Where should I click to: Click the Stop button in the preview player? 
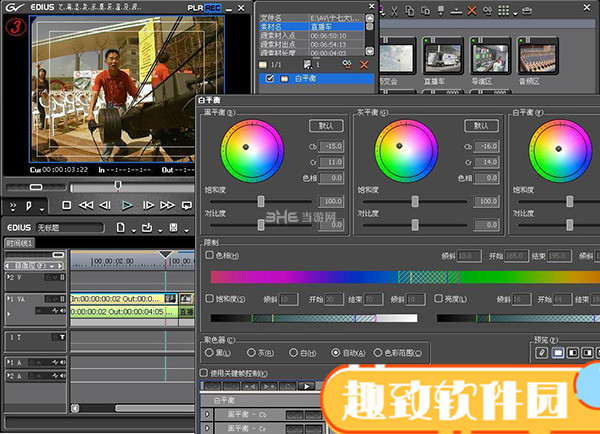tap(66, 205)
